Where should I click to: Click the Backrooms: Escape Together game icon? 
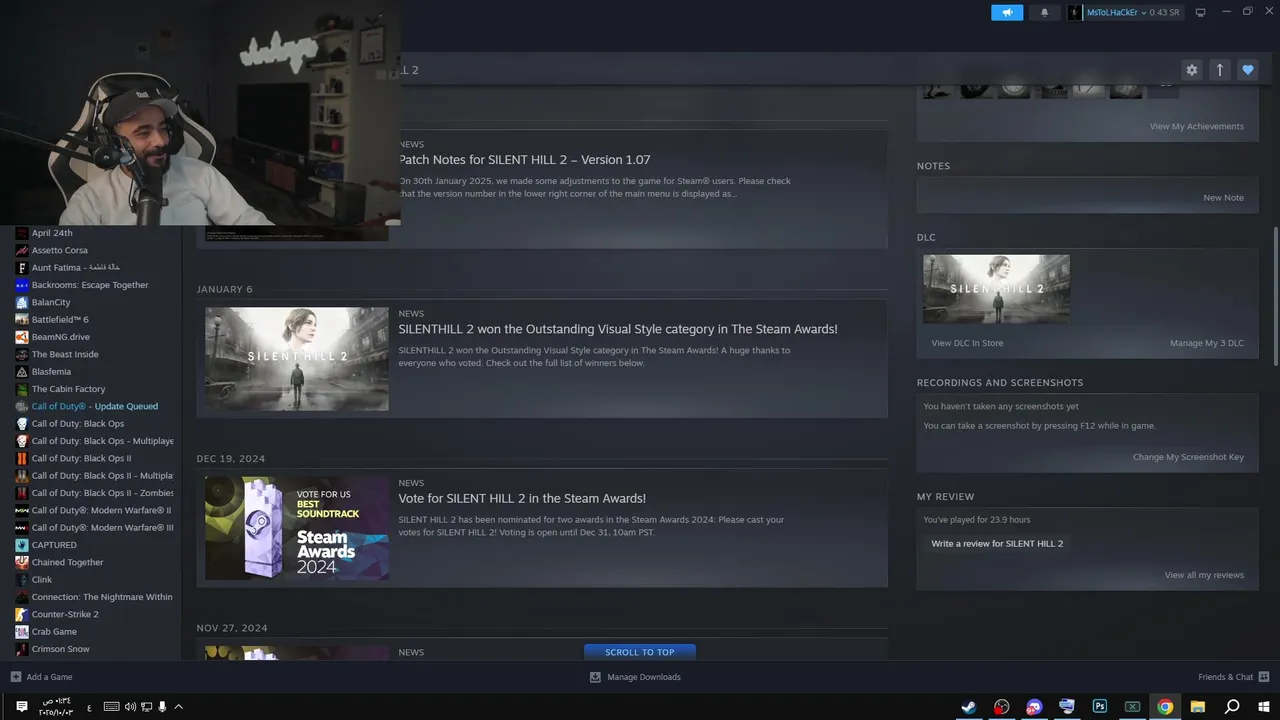[x=22, y=285]
